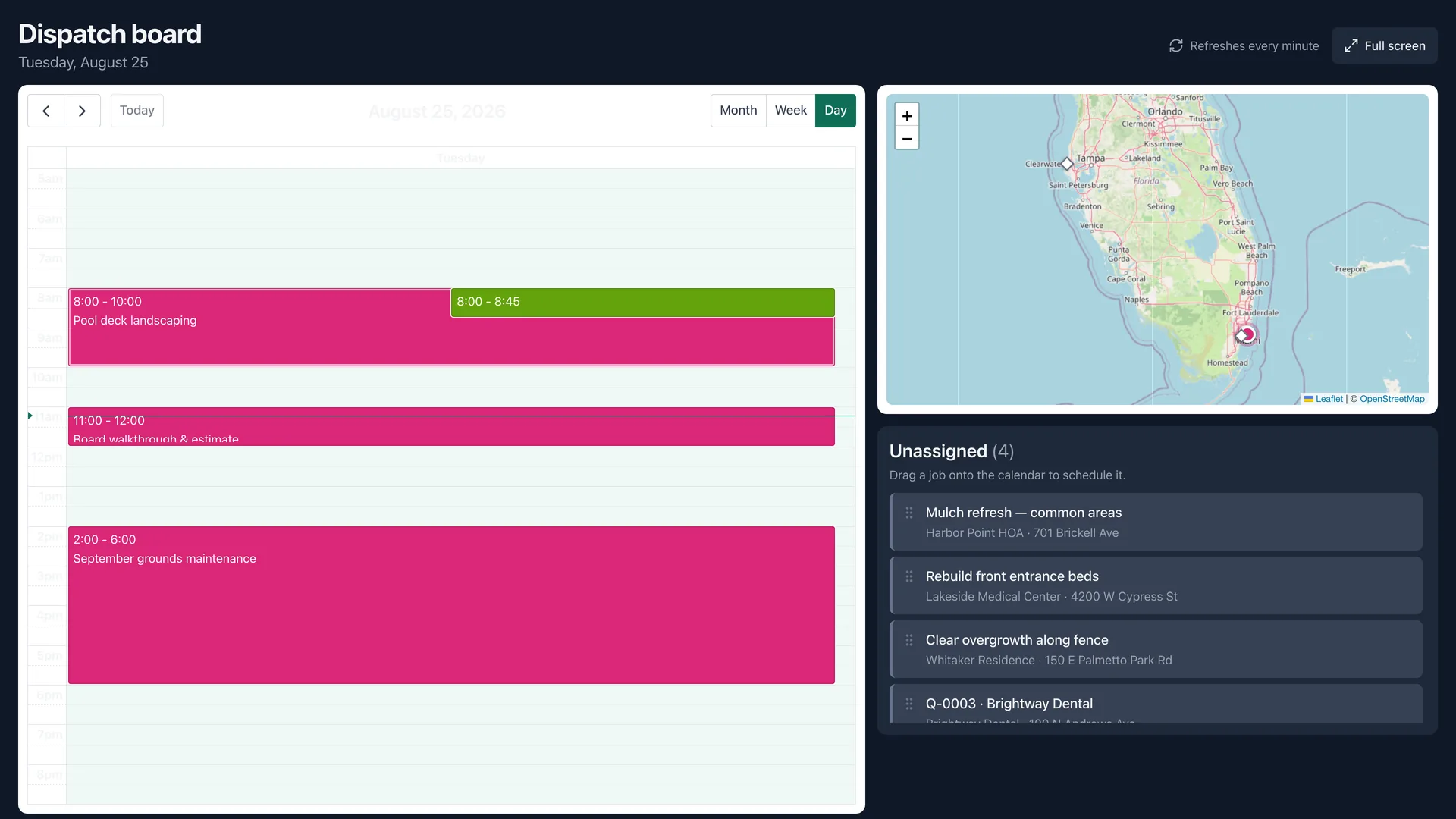
Task: Switch calendar to Week view
Action: (791, 111)
